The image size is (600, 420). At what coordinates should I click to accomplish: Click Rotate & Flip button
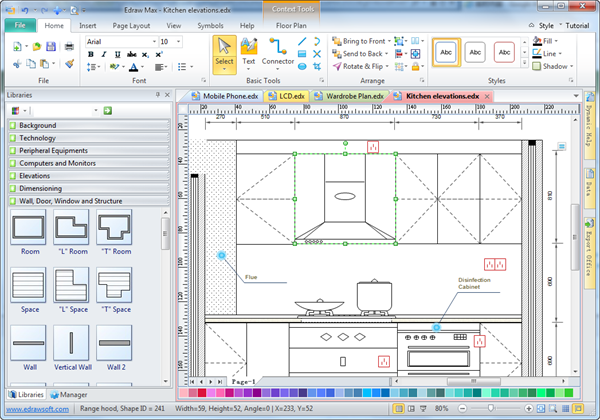360,67
